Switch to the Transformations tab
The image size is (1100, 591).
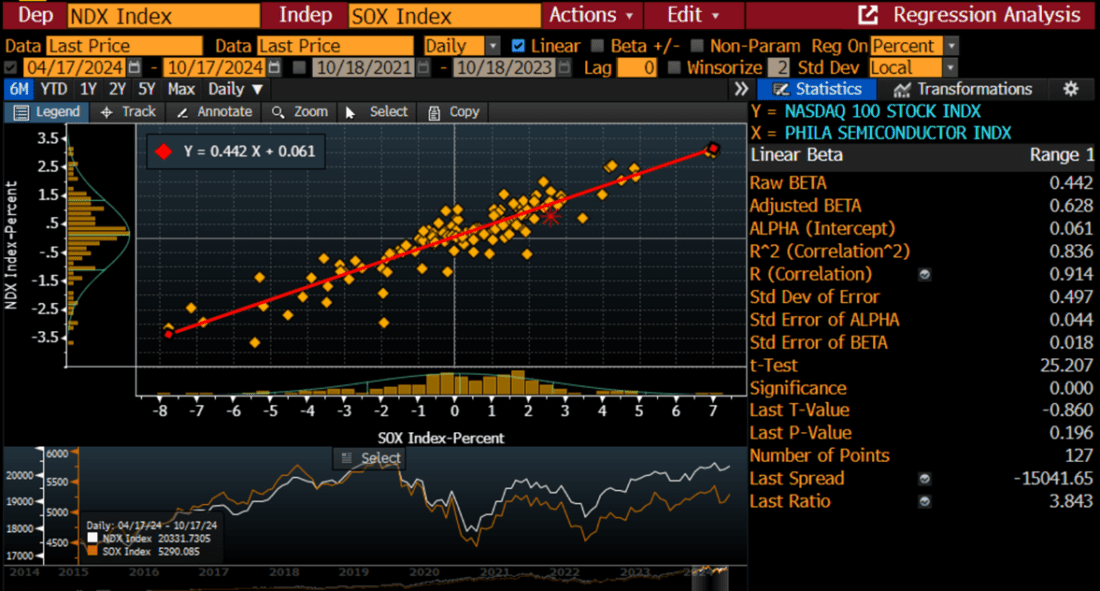click(x=962, y=89)
